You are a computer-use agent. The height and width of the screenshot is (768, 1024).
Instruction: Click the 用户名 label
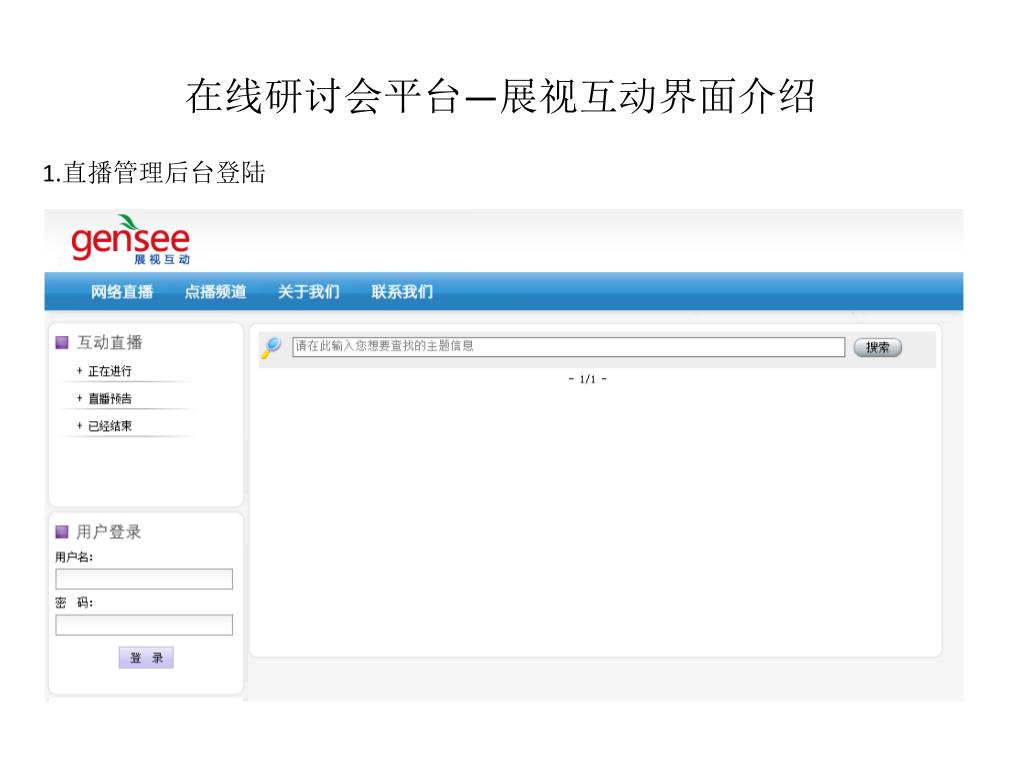click(x=74, y=557)
